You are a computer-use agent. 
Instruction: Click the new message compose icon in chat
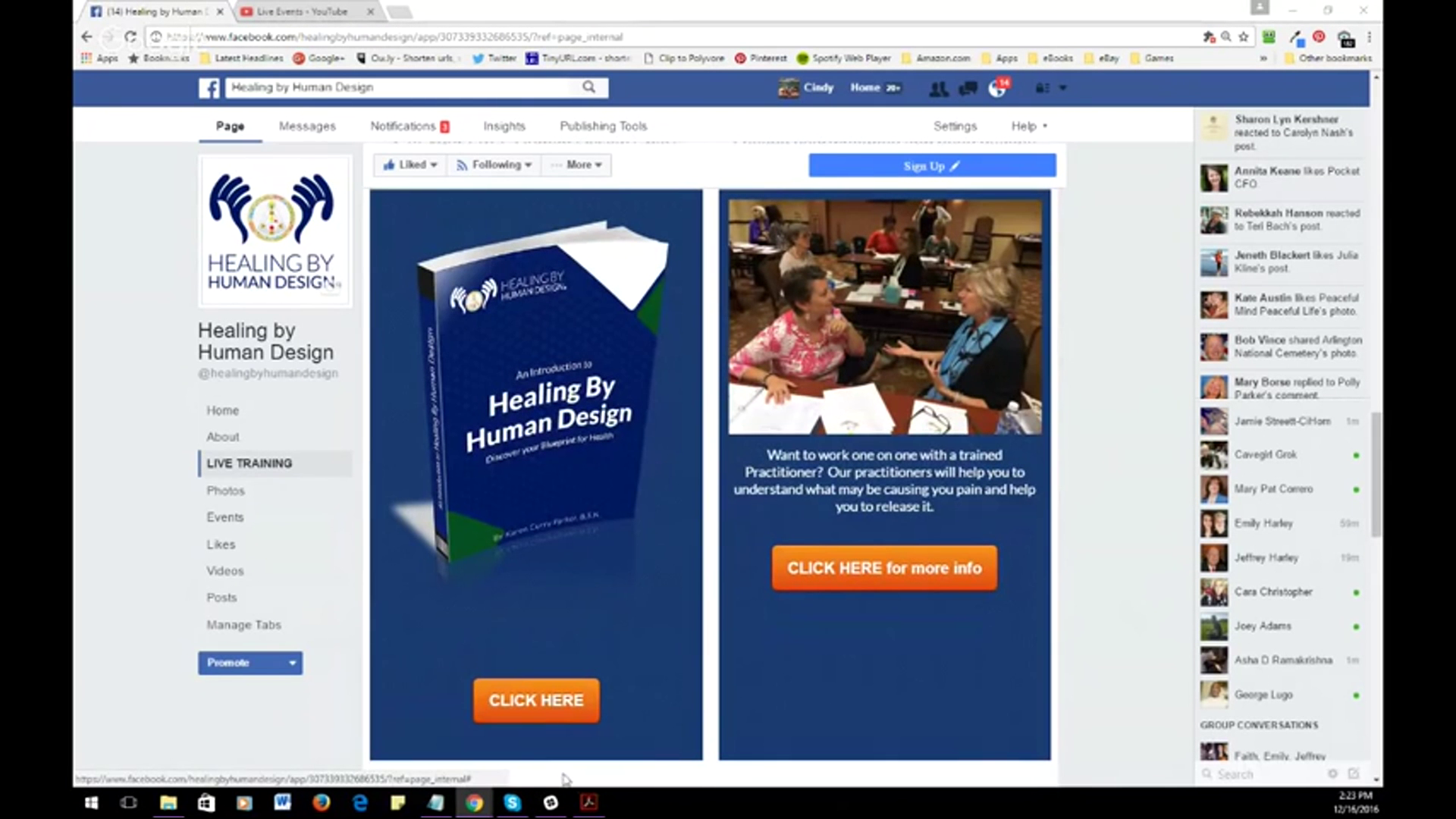tap(1354, 773)
